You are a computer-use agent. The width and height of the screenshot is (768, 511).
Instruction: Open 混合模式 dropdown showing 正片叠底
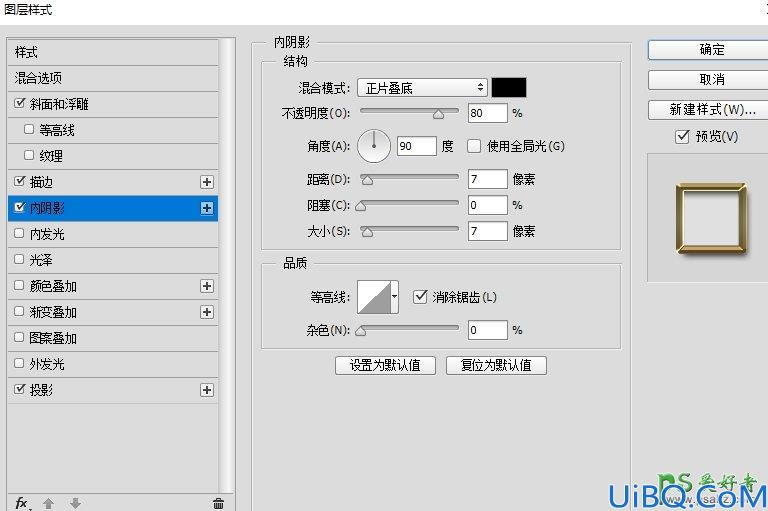422,88
